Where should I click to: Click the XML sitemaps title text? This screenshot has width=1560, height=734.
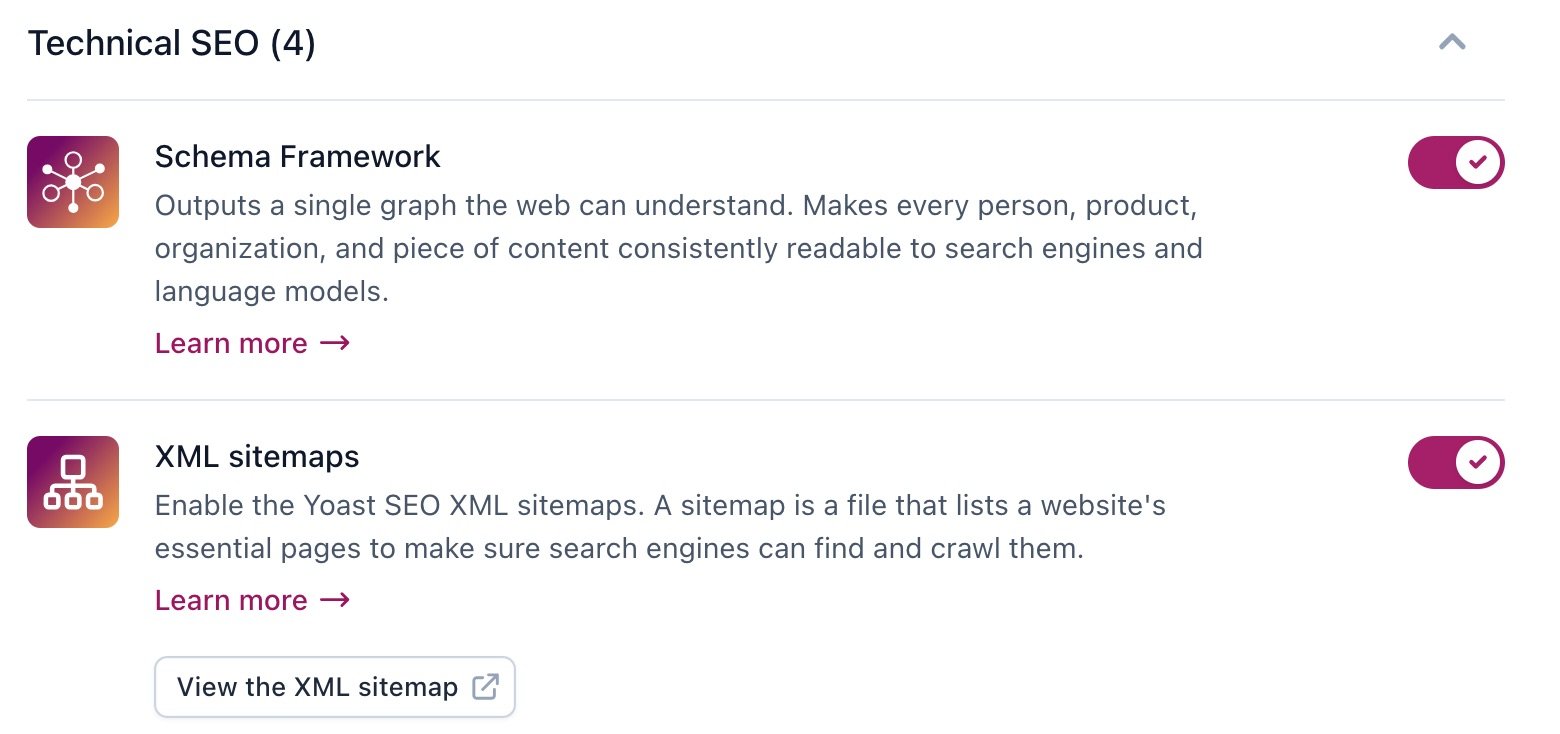[256, 456]
